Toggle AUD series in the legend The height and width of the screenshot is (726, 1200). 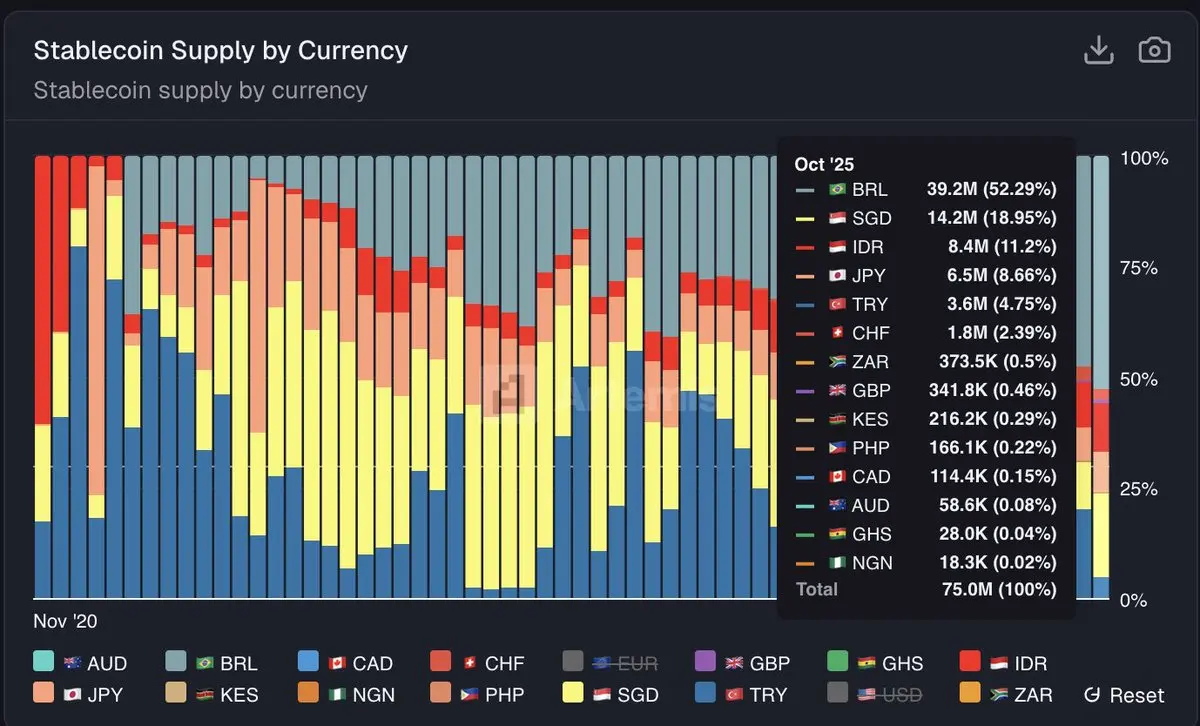[106, 663]
